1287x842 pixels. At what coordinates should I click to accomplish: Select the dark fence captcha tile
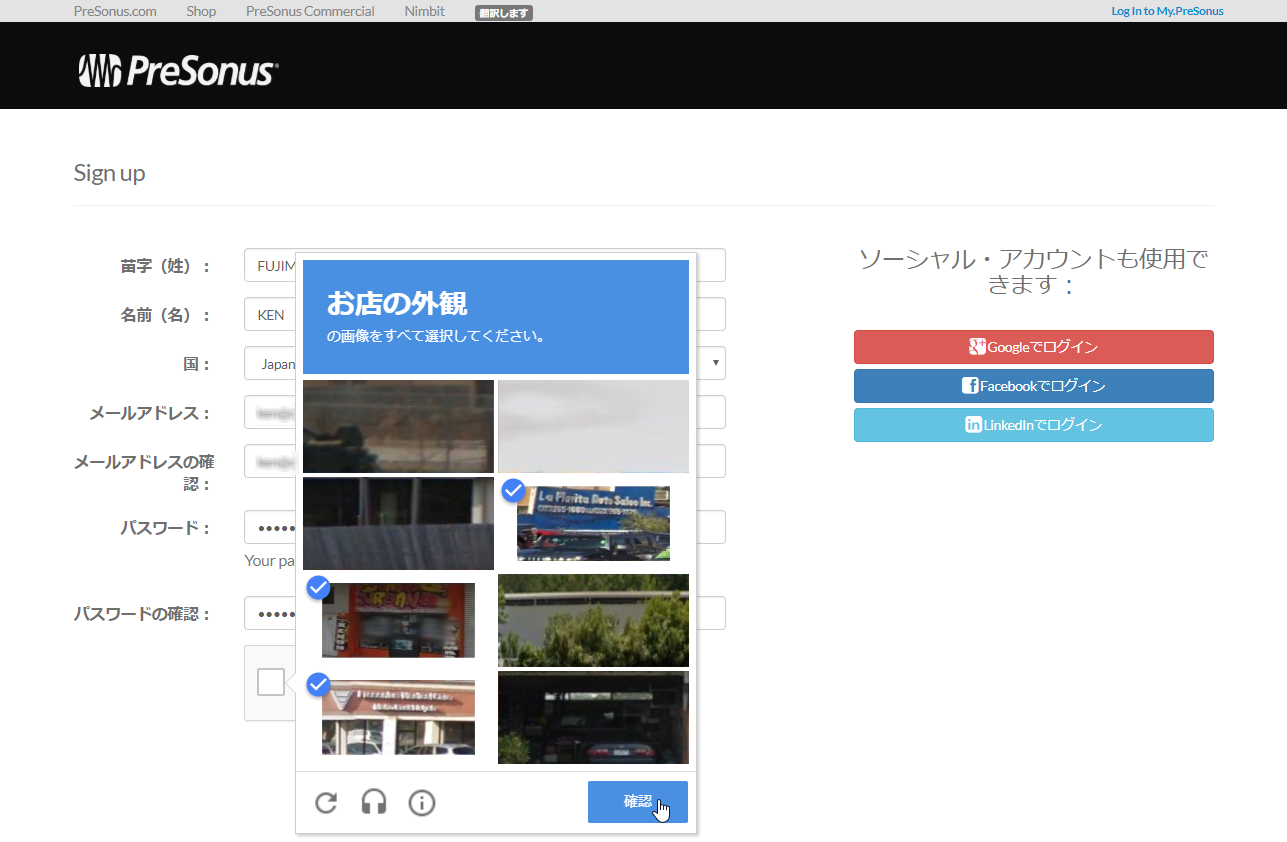pyautogui.click(x=398, y=523)
